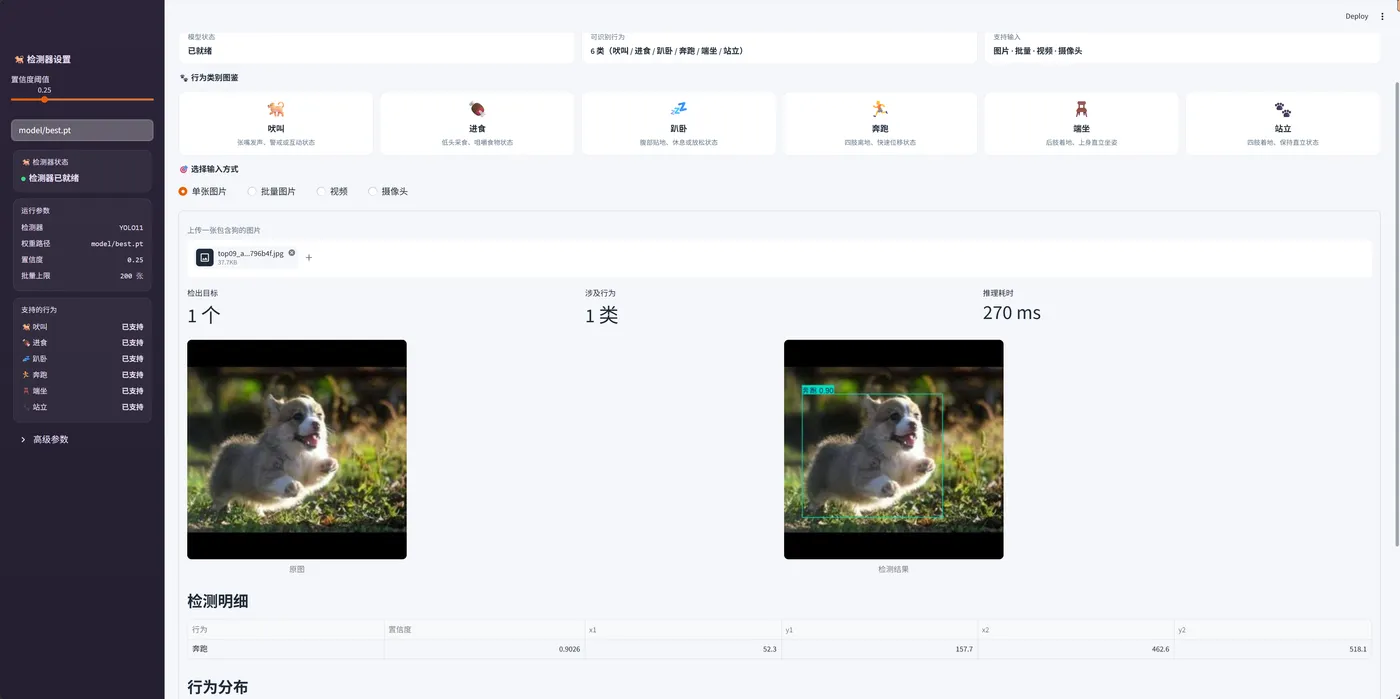Open the detection result image

coord(893,449)
